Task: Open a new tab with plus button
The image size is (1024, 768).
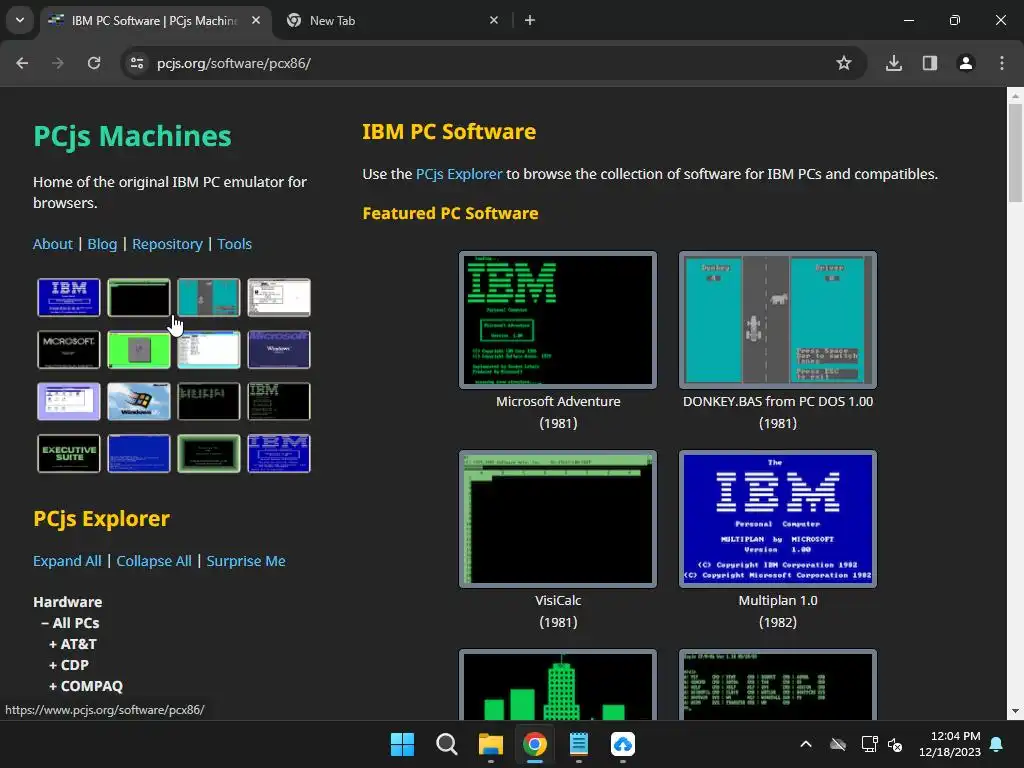Action: (x=530, y=20)
